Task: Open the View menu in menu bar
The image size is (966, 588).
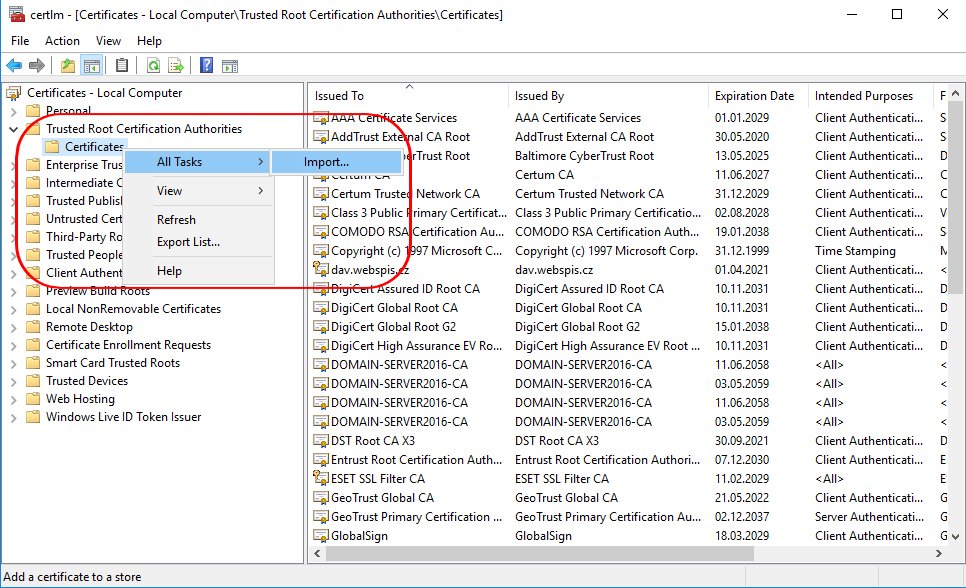Action: [x=108, y=41]
